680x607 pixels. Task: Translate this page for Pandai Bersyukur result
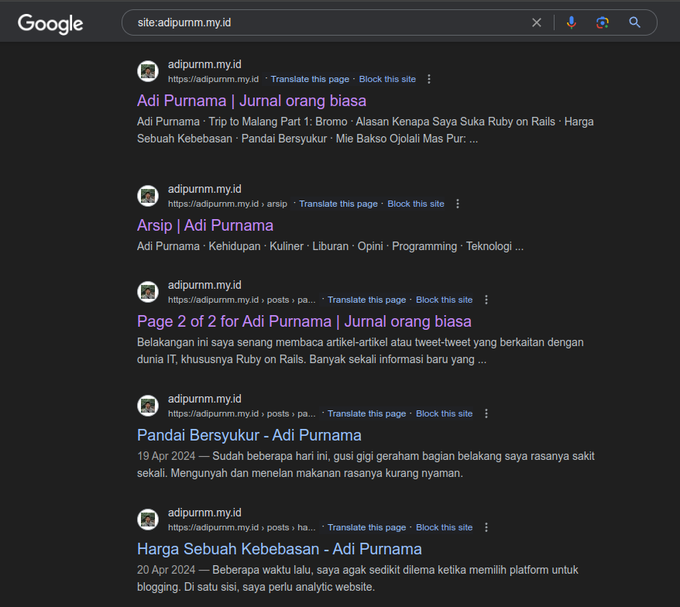pyautogui.click(x=367, y=414)
